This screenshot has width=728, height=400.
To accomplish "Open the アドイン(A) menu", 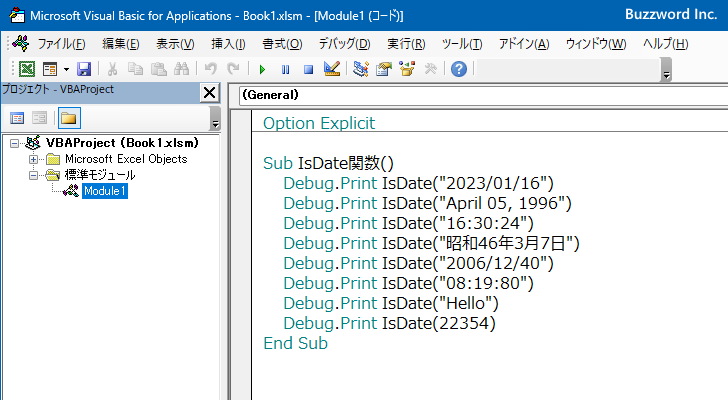I will tap(524, 44).
